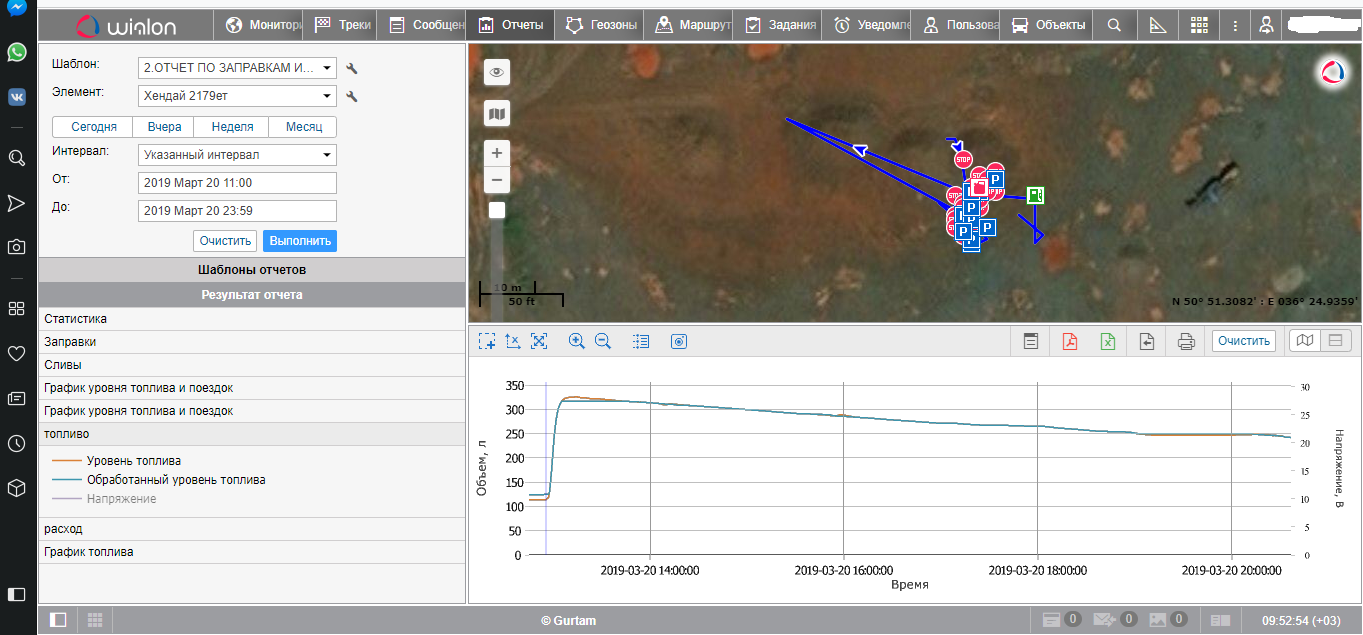Switch to the Геозоны tab
Image resolution: width=1363 pixels, height=635 pixels.
[601, 25]
